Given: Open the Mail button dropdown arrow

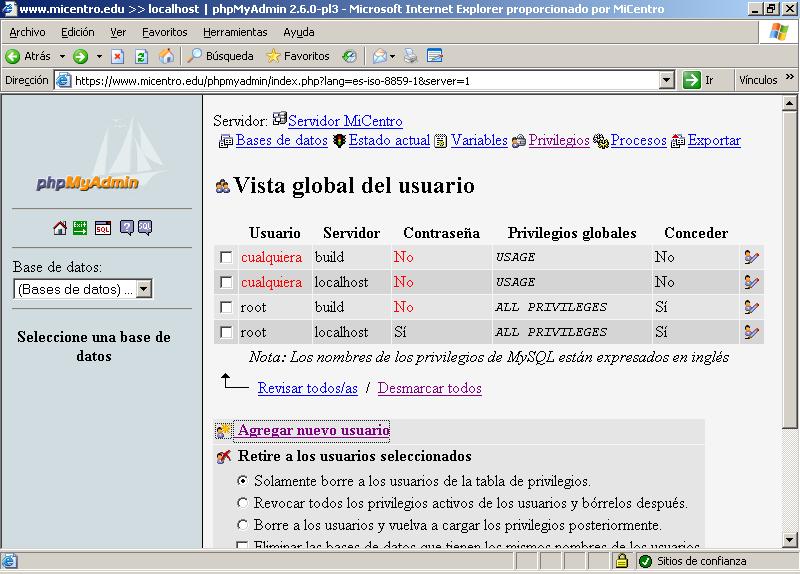Looking at the screenshot, I should tap(392, 56).
